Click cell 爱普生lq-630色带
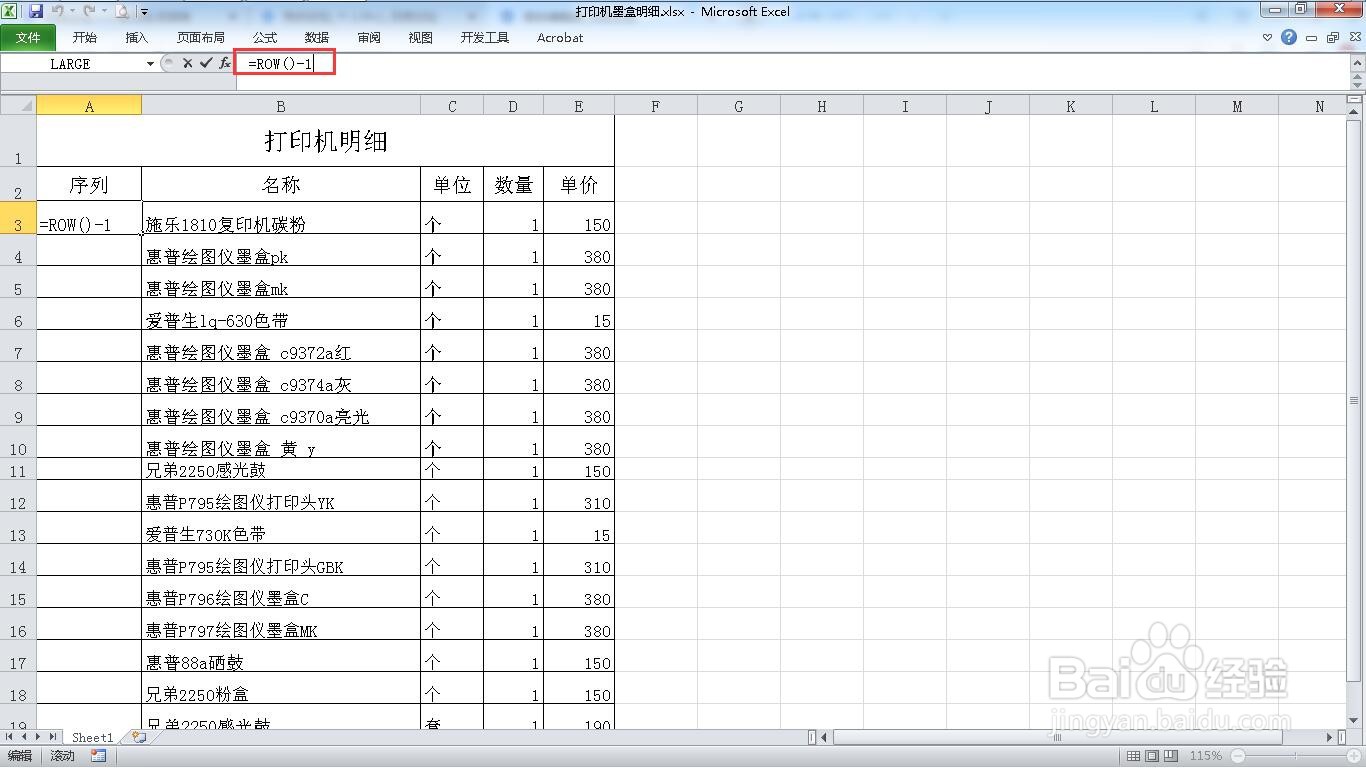 281,314
